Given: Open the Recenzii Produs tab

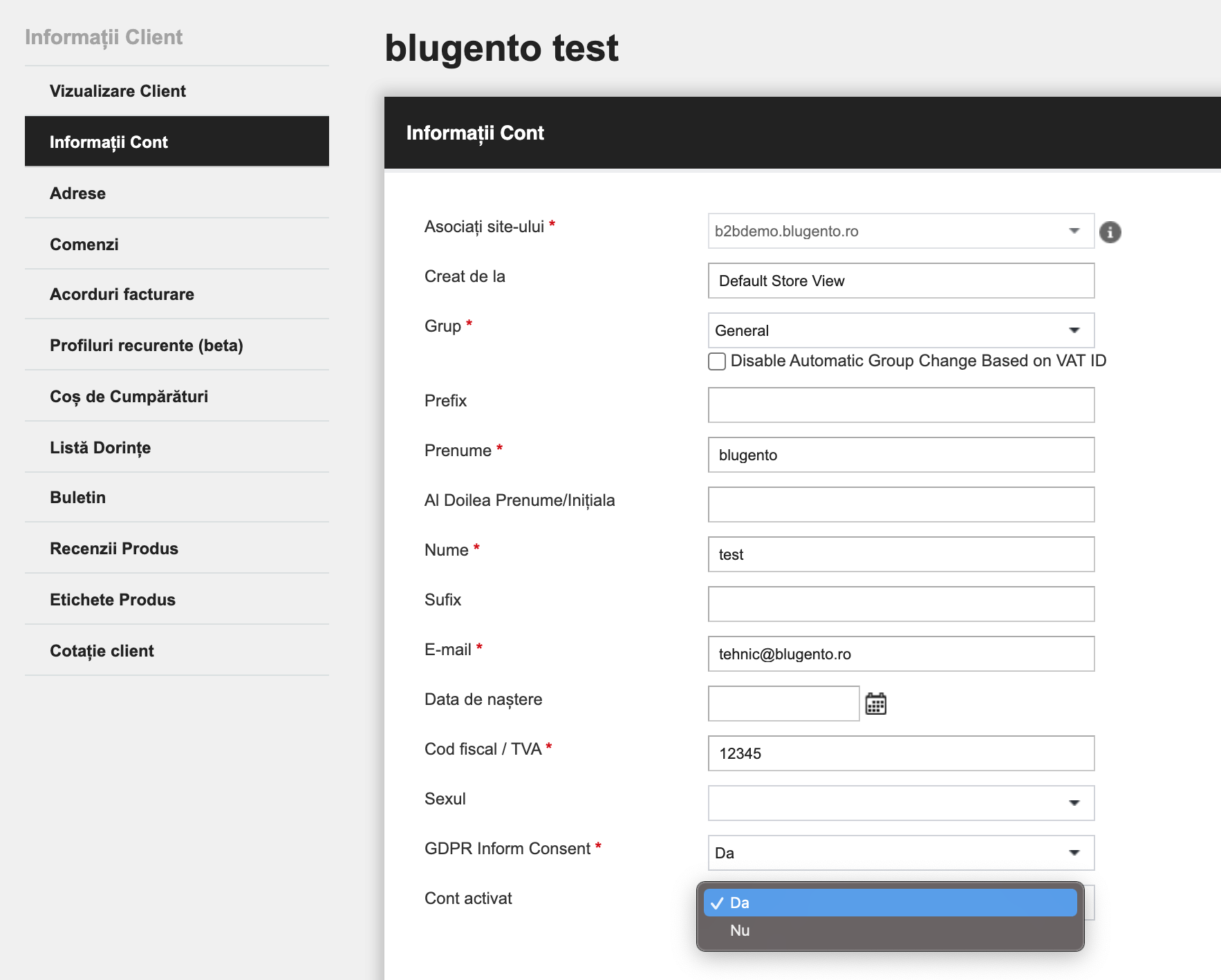Looking at the screenshot, I should (177, 548).
